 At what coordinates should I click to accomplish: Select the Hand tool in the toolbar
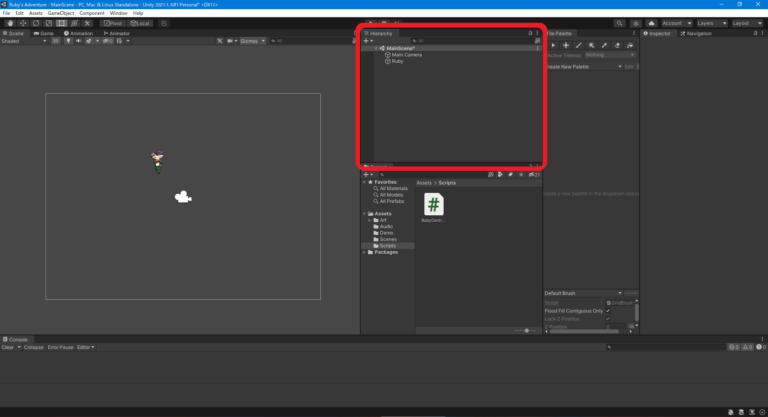pos(9,23)
